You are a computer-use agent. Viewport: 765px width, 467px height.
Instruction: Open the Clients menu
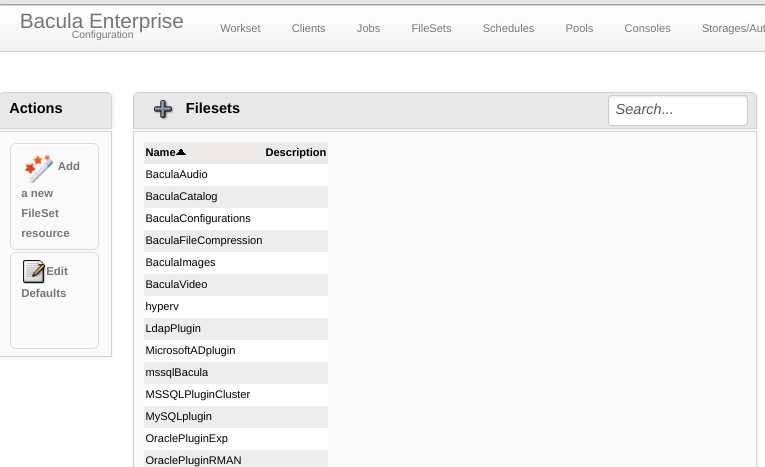(x=308, y=28)
